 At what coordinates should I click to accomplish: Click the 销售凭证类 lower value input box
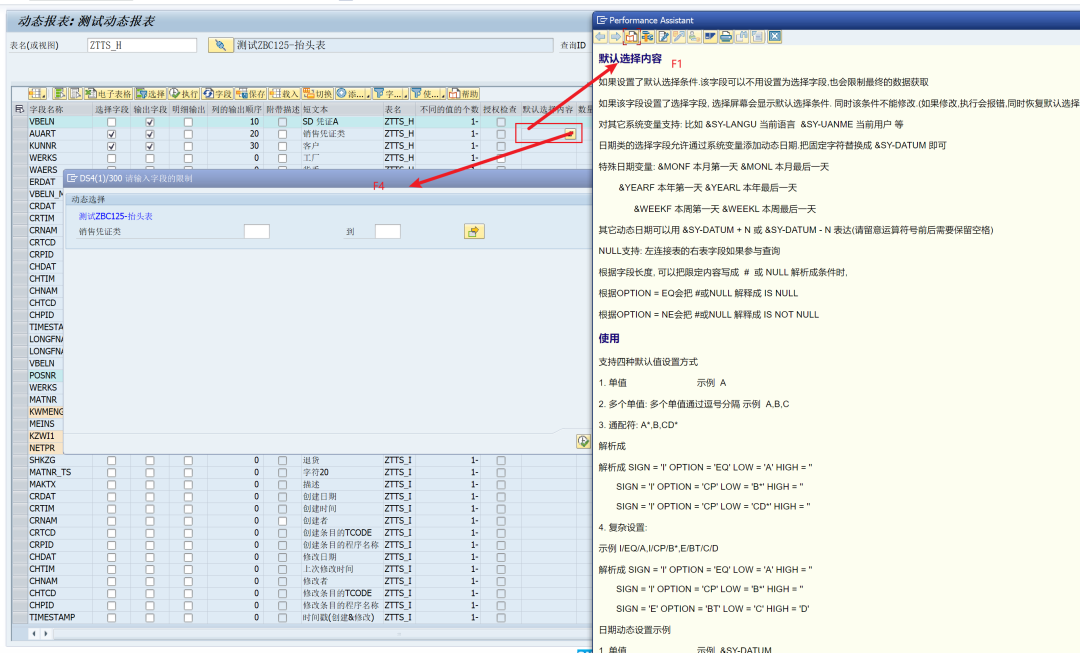[256, 231]
